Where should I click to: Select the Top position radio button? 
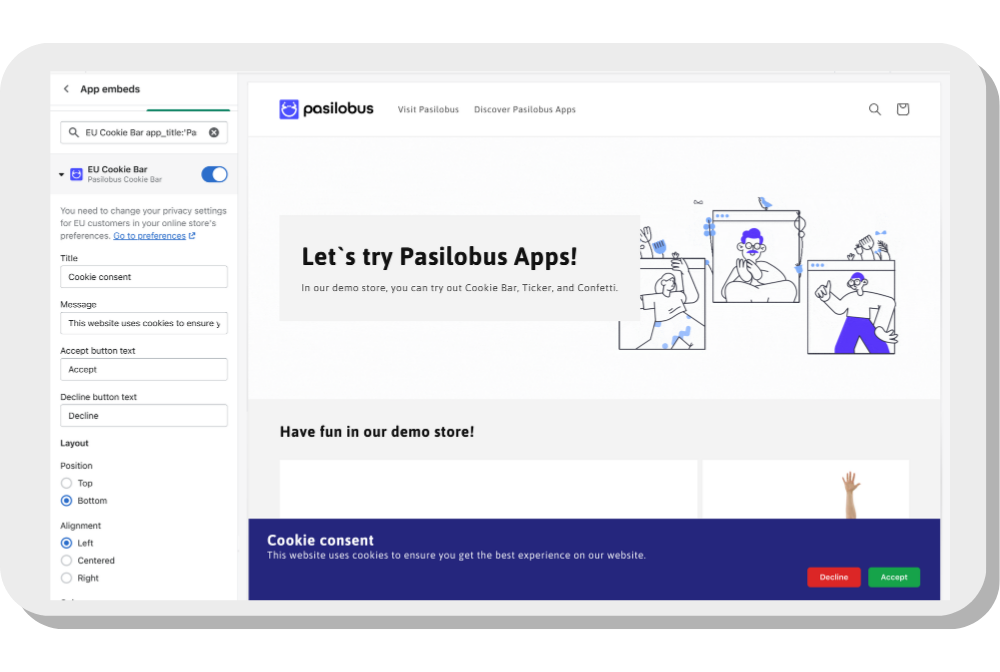67,483
